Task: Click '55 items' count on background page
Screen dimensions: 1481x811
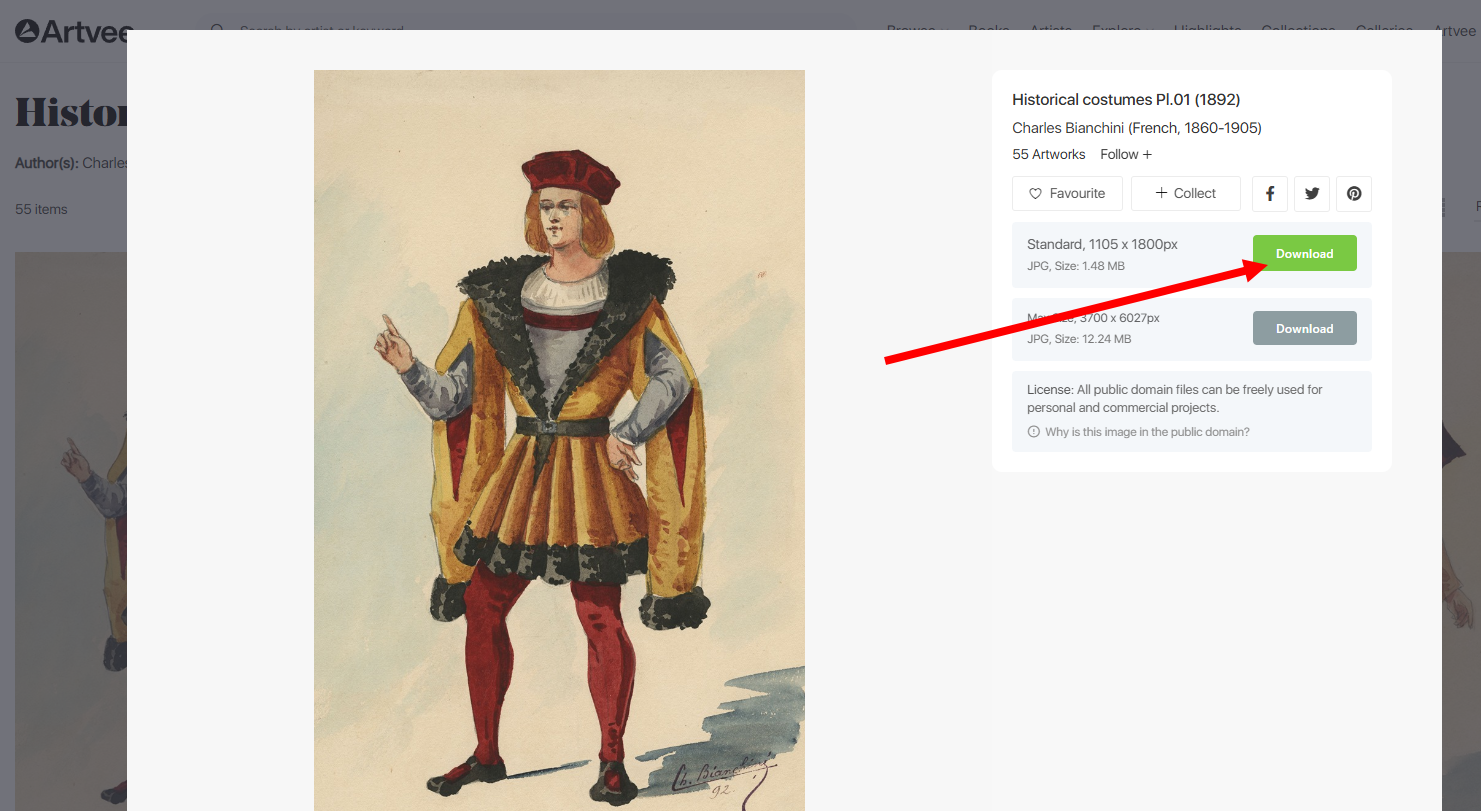Action: 41,209
